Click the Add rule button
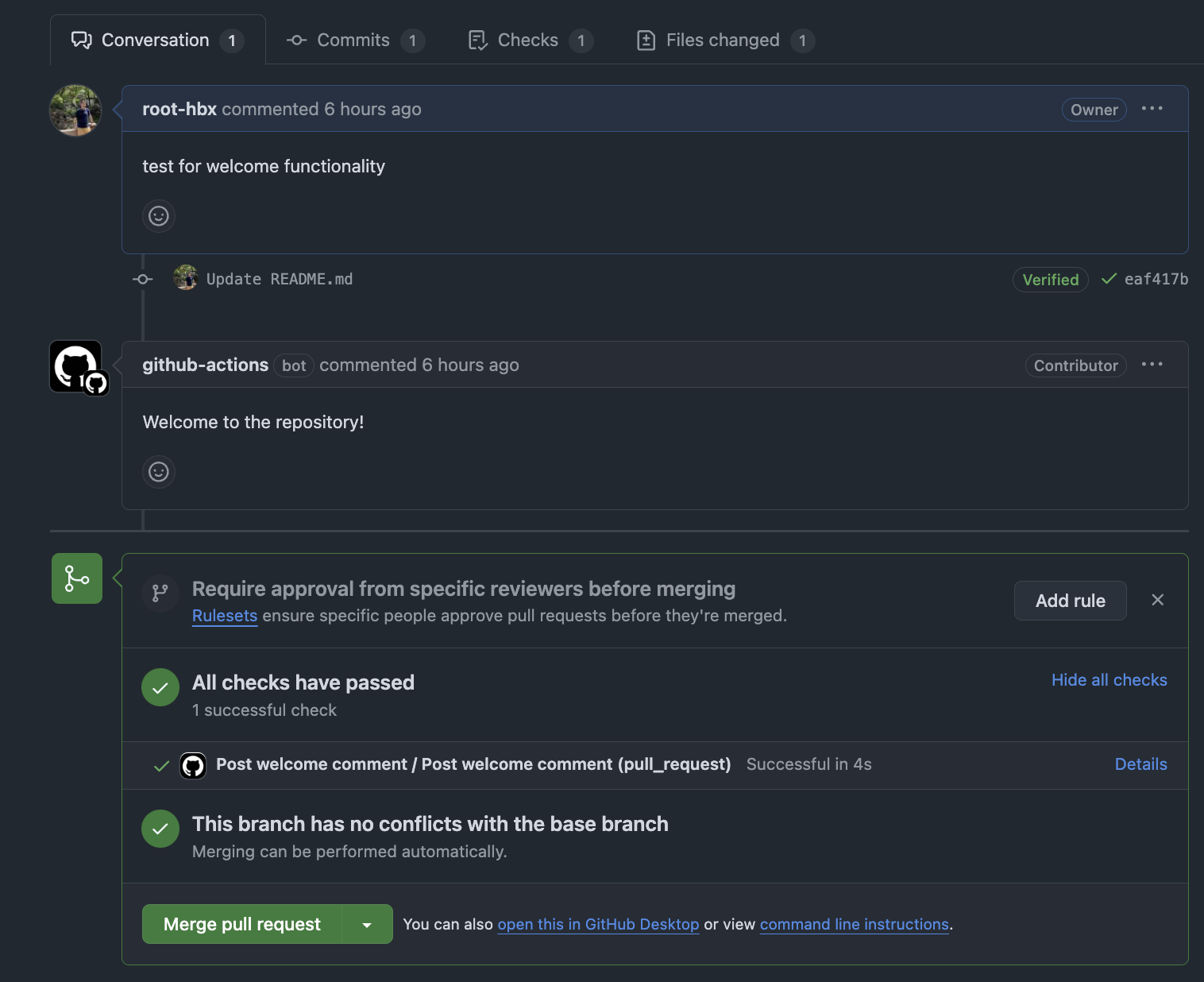 [x=1070, y=601]
